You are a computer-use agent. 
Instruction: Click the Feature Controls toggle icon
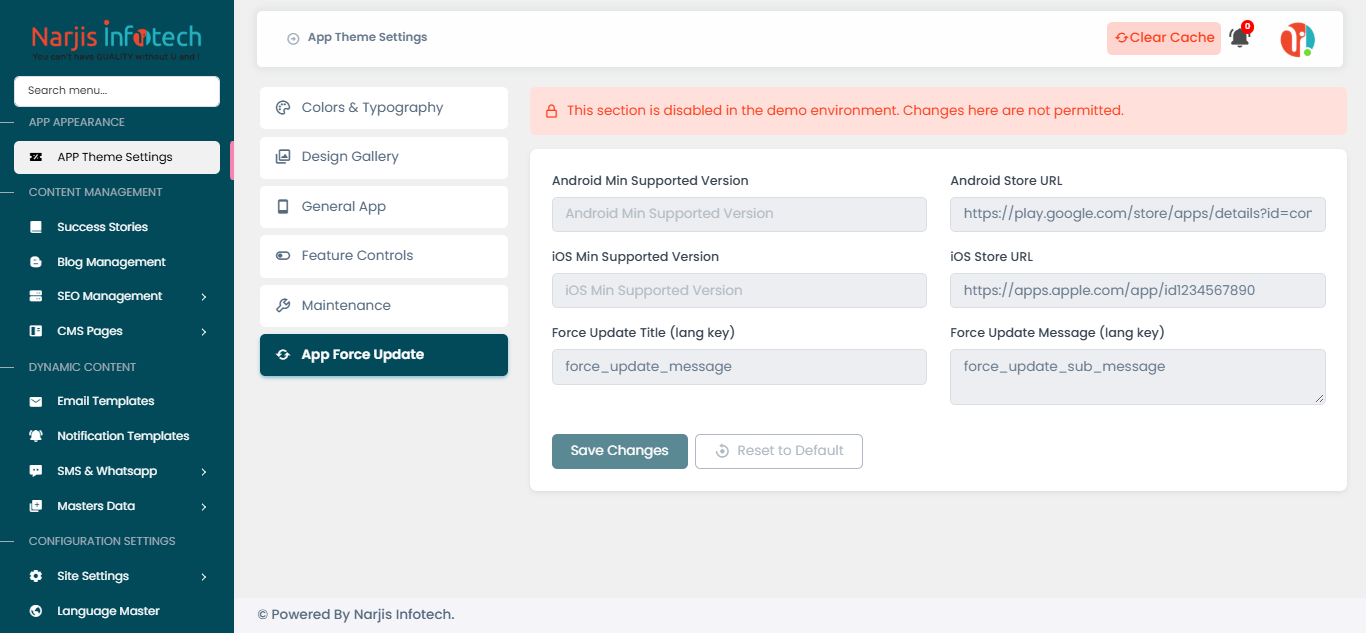tap(283, 256)
